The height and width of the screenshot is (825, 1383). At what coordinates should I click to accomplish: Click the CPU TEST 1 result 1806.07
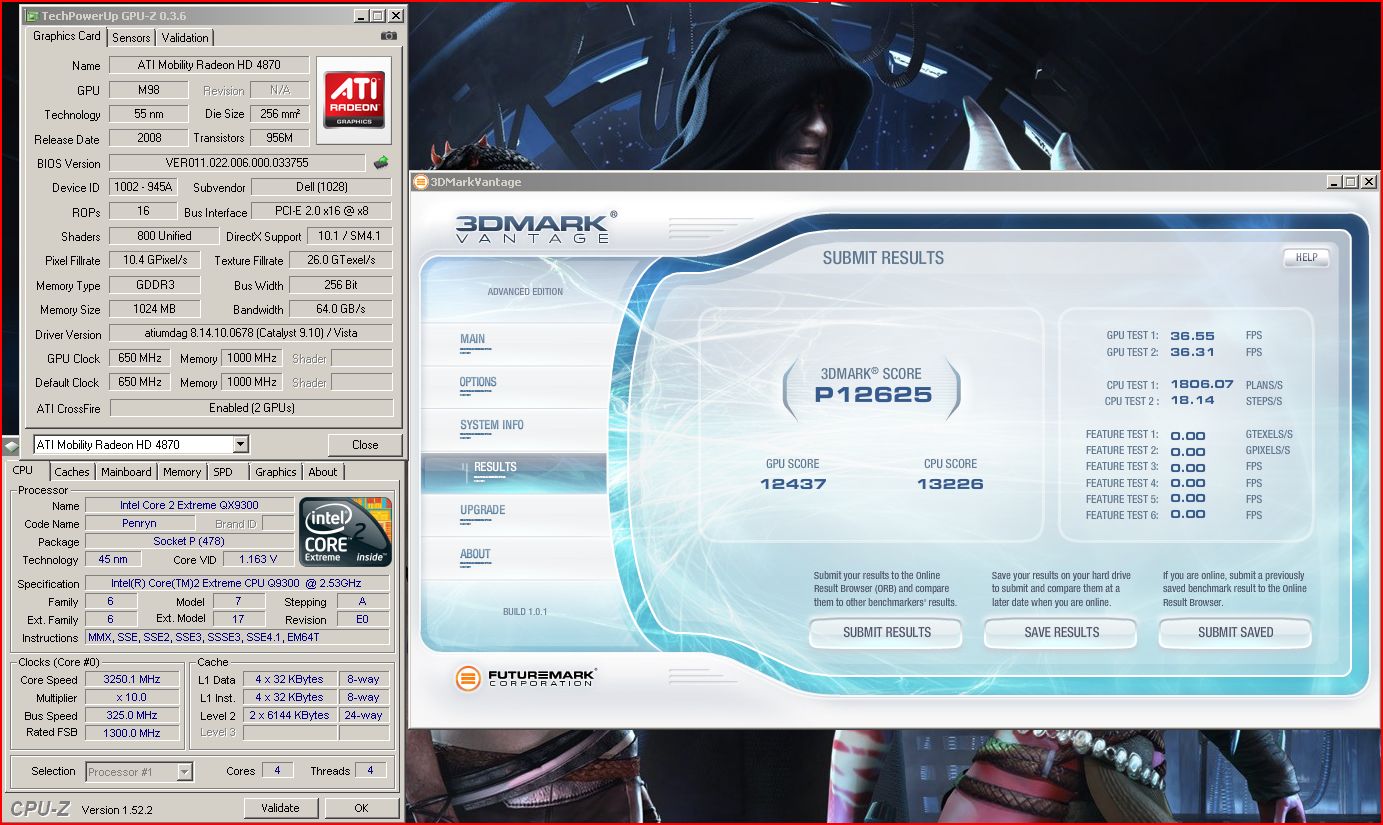[x=1201, y=385]
